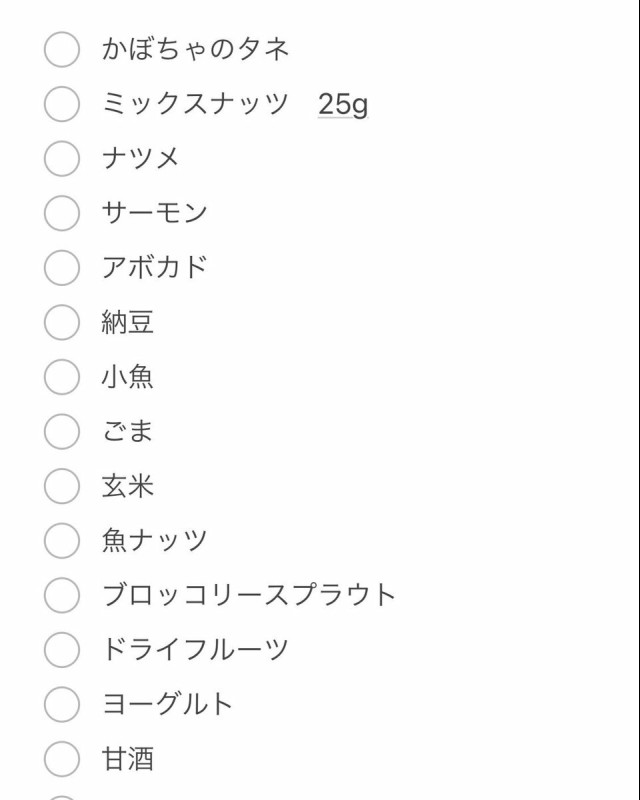Image resolution: width=640 pixels, height=800 pixels.
Task: Complete the 玄米 item
Action: [61, 486]
